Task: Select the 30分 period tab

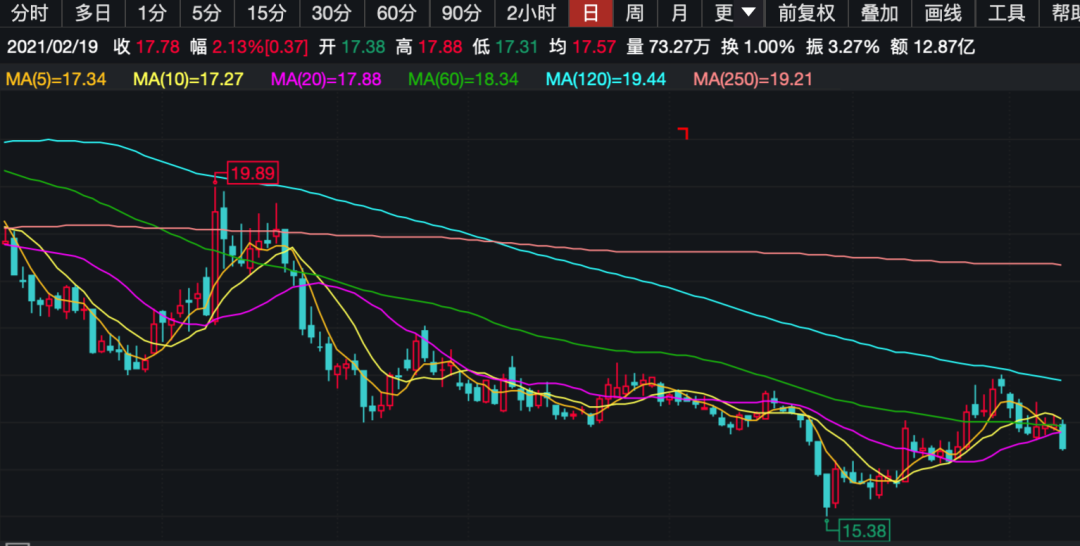Action: 331,13
